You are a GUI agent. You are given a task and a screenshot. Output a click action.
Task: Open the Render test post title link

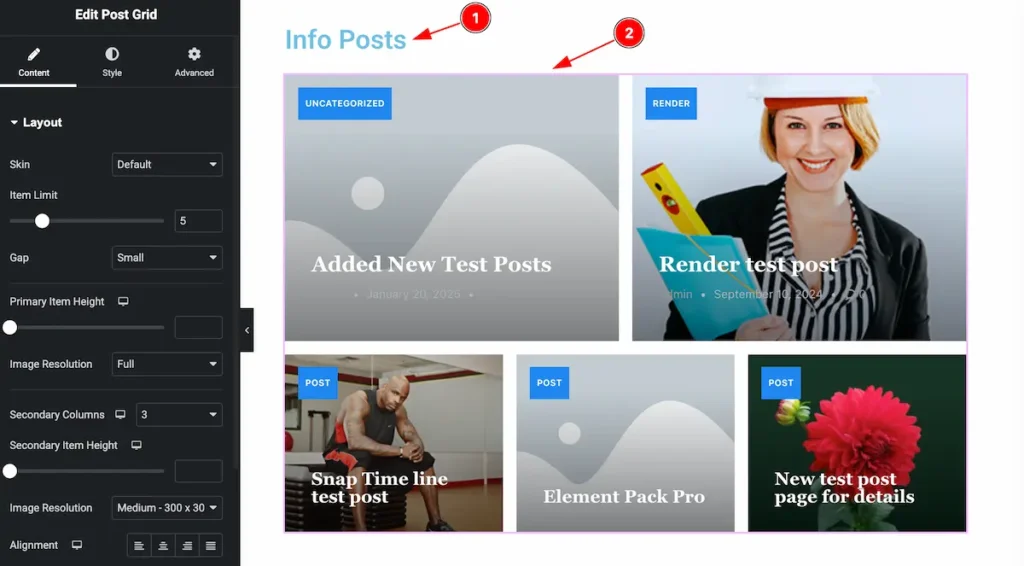point(748,264)
